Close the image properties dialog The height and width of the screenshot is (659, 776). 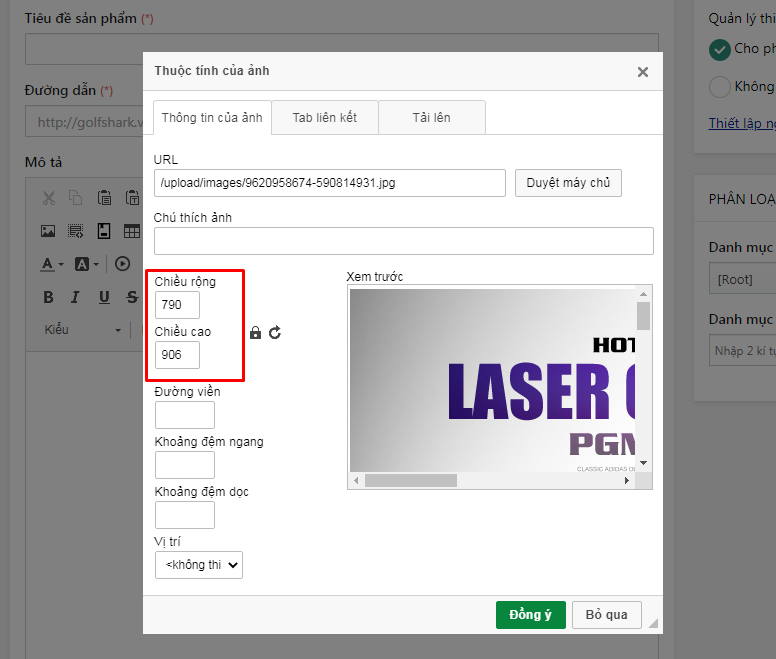tap(643, 72)
